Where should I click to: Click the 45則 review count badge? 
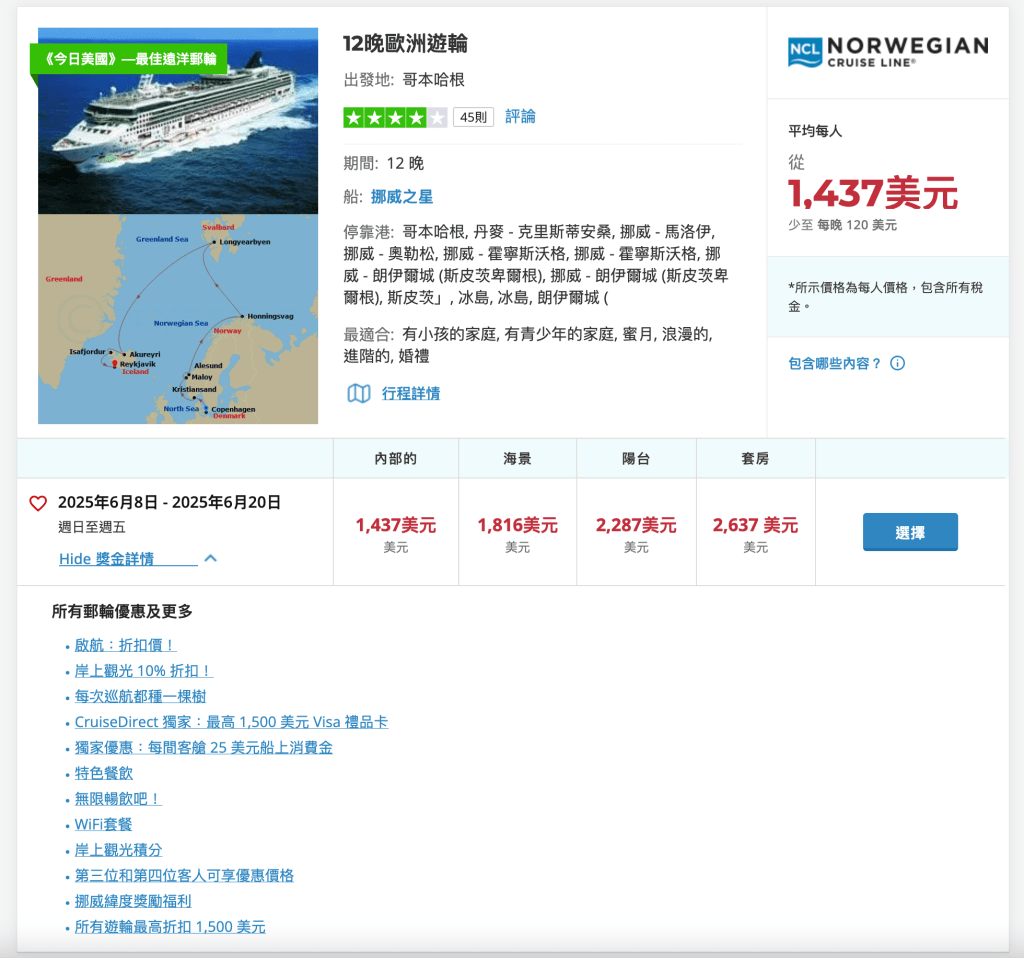[473, 117]
